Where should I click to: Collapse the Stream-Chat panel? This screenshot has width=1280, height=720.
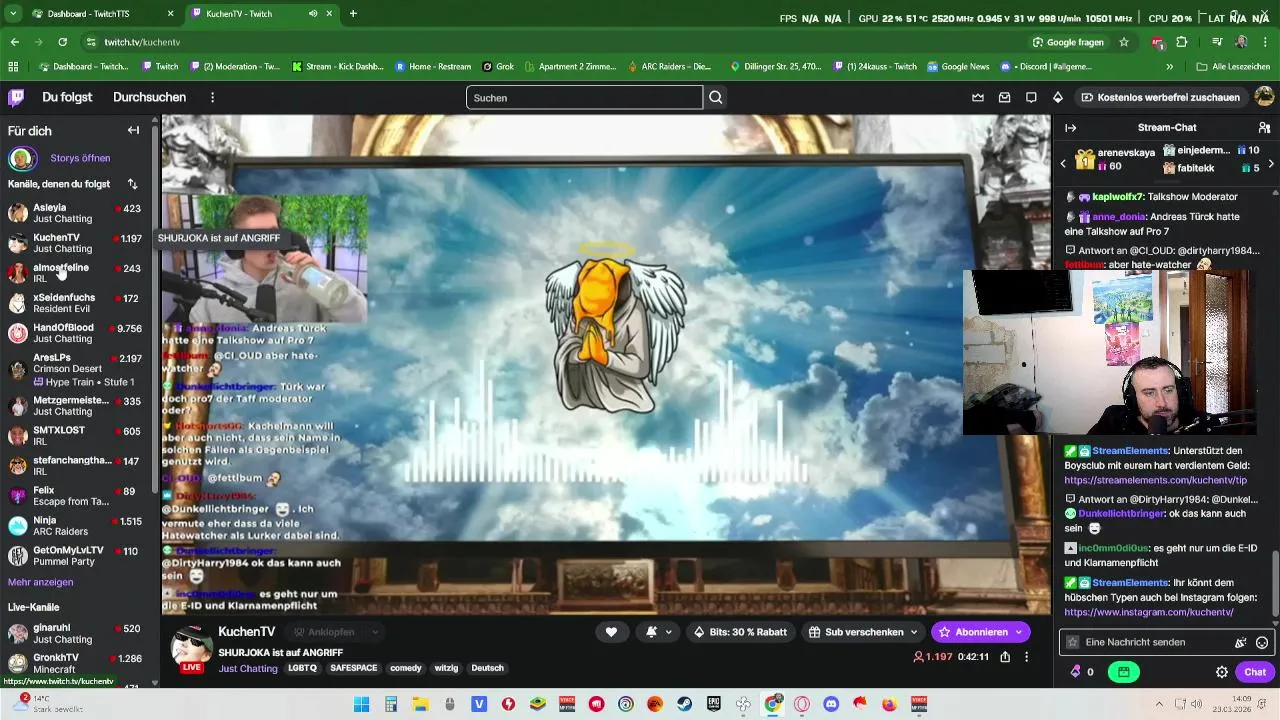tap(1070, 127)
